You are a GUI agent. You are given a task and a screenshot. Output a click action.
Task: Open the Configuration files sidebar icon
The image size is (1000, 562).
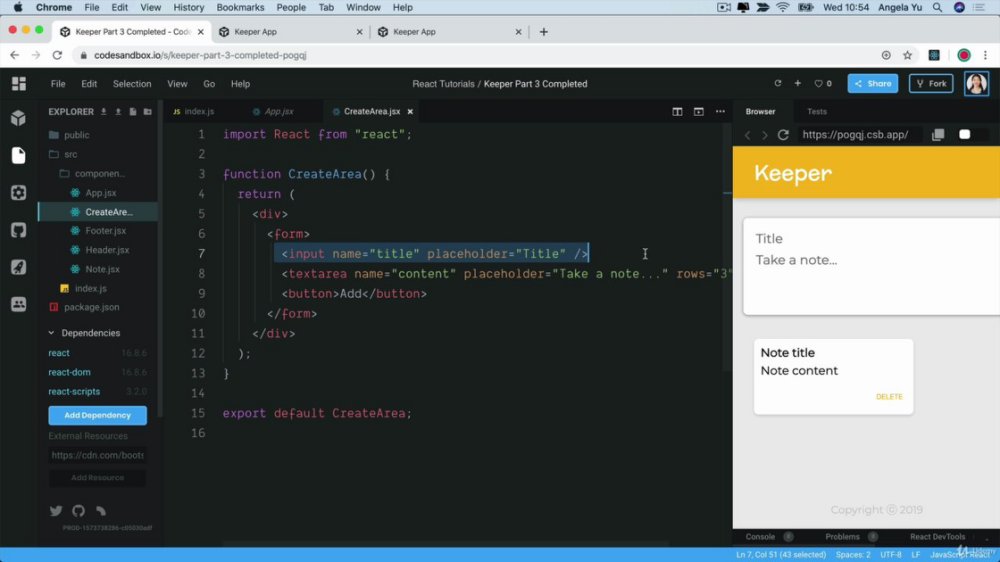click(x=18, y=193)
